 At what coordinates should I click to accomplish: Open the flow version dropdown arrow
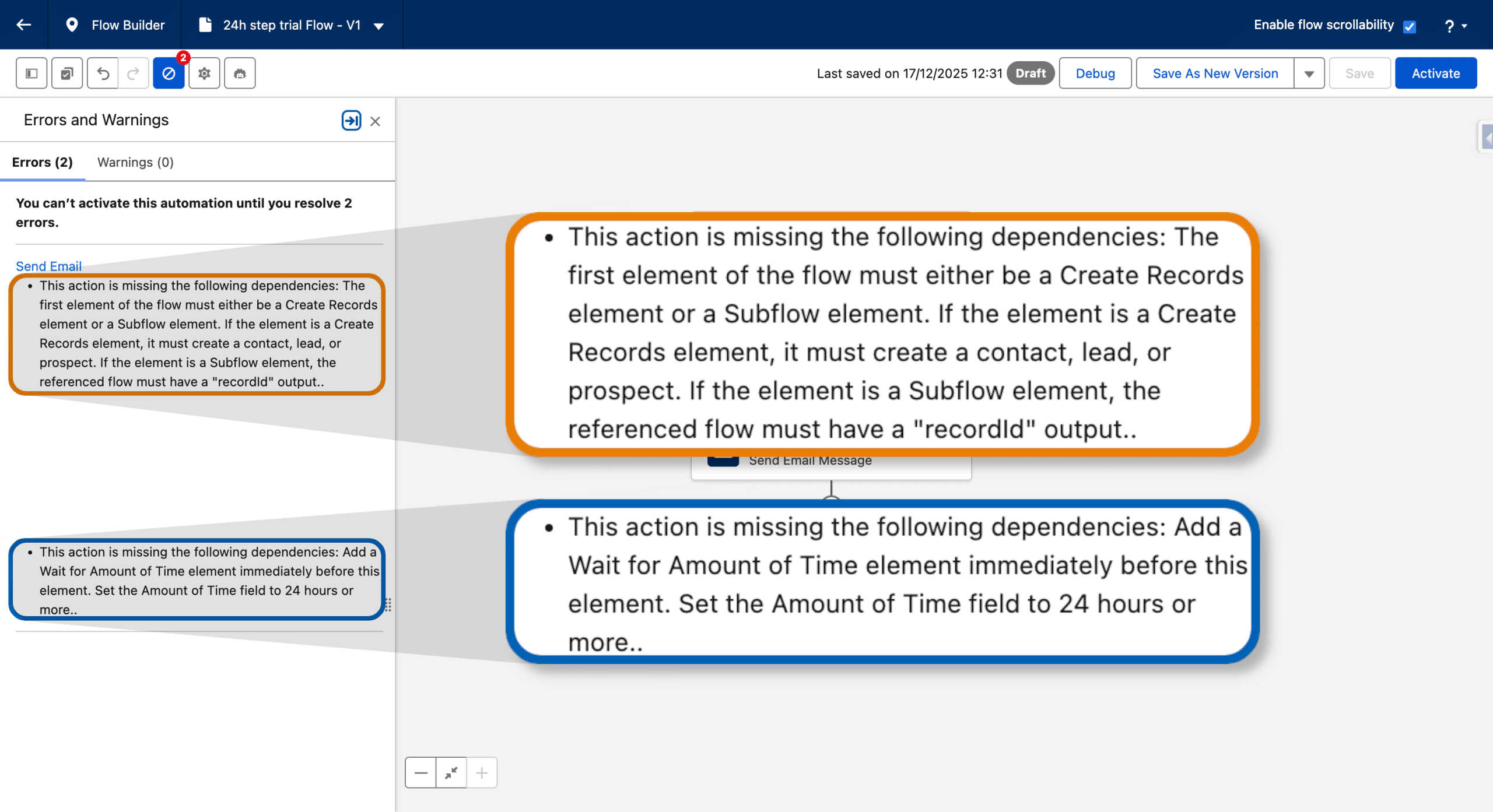tap(378, 26)
